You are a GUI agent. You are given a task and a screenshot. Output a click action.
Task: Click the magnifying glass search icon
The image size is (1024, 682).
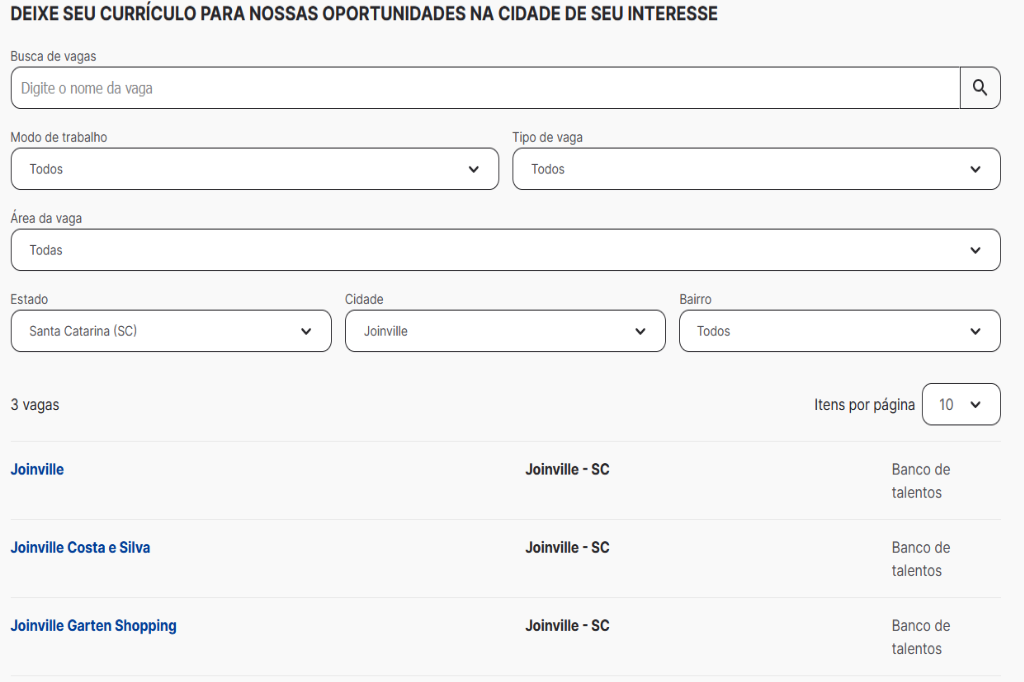(980, 88)
